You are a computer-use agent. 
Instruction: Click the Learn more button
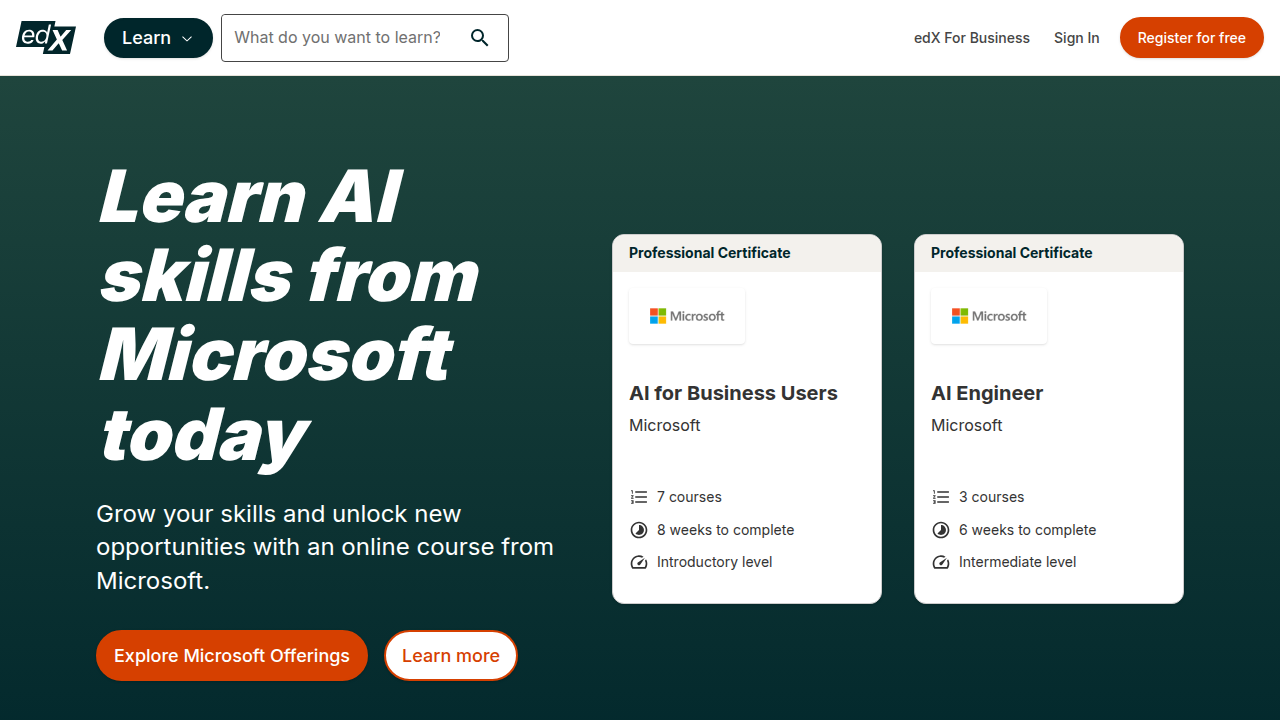click(451, 656)
